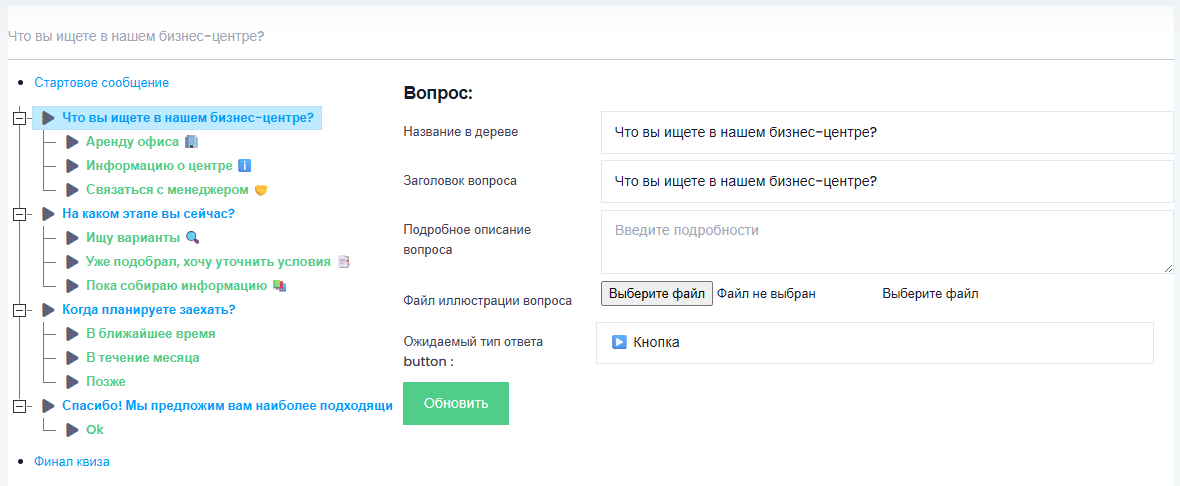
Task: Collapse 'Что вы ищете в нашем бизнес-центре?' node
Action: tap(18, 118)
